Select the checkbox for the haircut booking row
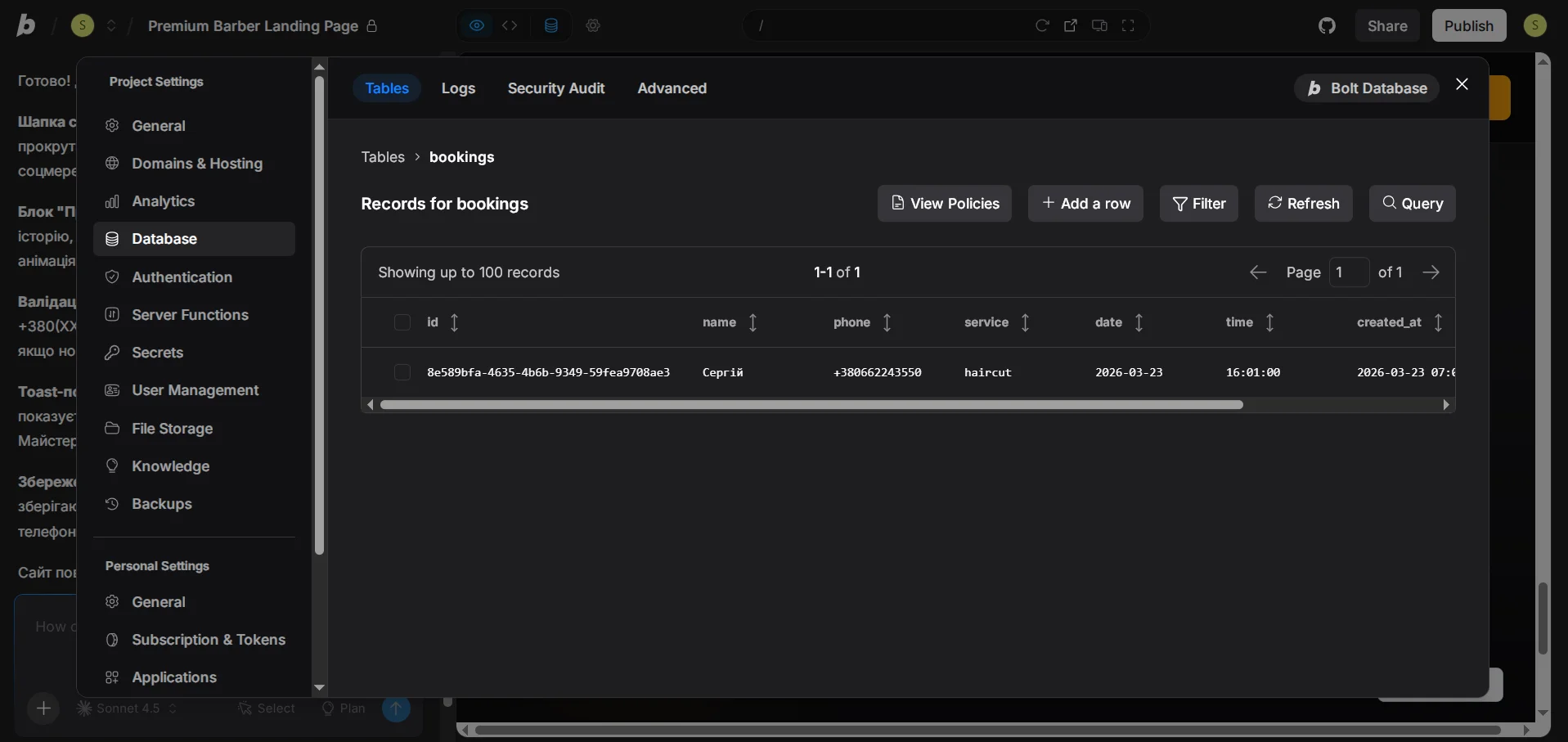This screenshot has height=742, width=1568. point(402,372)
